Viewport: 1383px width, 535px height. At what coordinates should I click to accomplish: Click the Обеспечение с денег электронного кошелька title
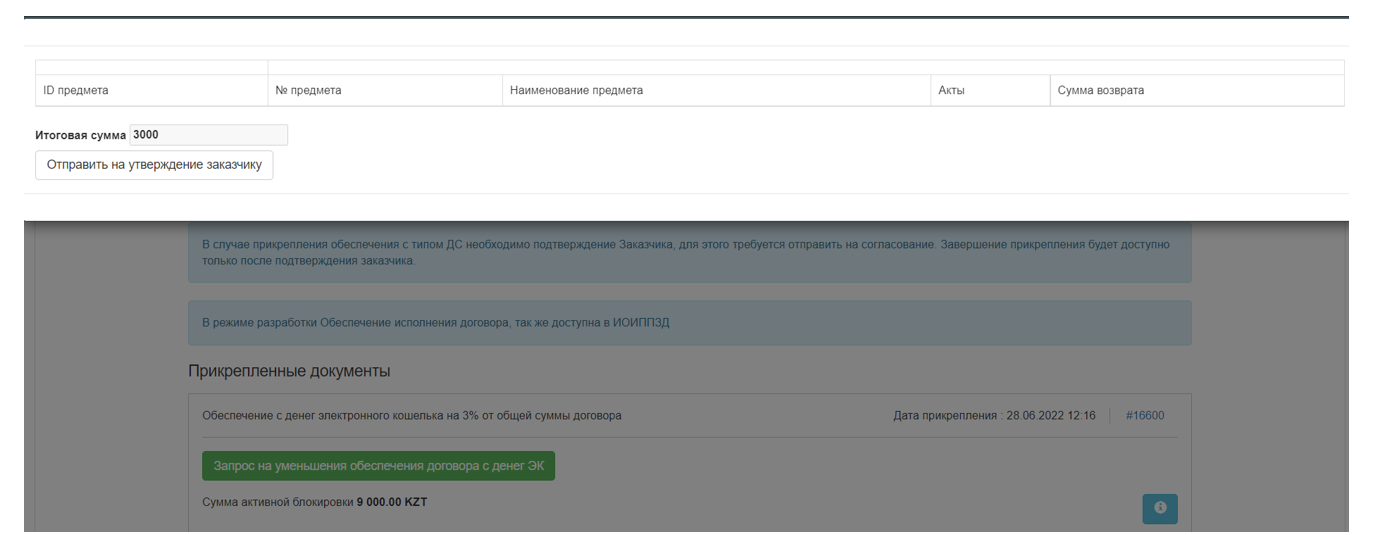[x=412, y=415]
